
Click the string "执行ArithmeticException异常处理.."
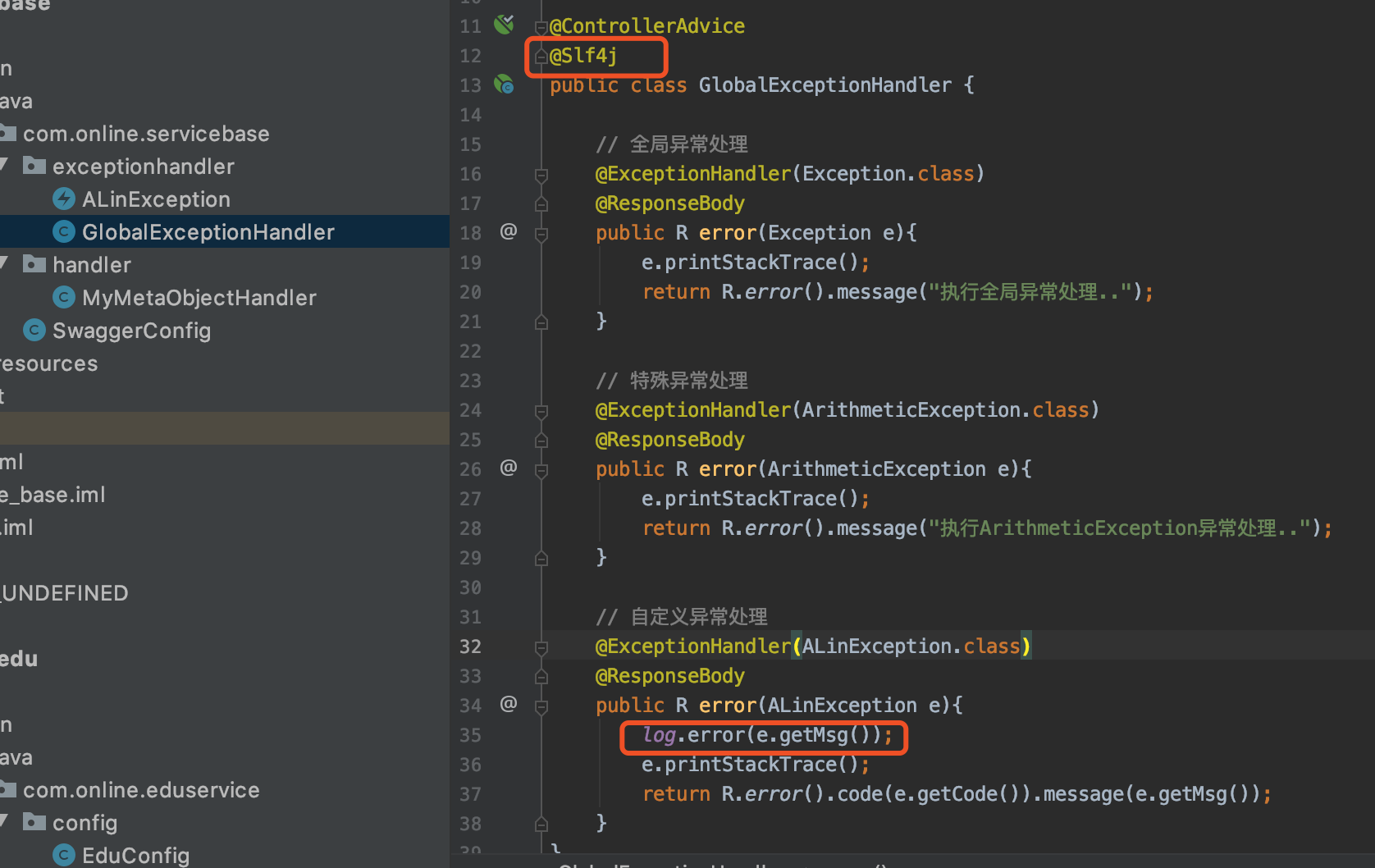[x=1120, y=528]
